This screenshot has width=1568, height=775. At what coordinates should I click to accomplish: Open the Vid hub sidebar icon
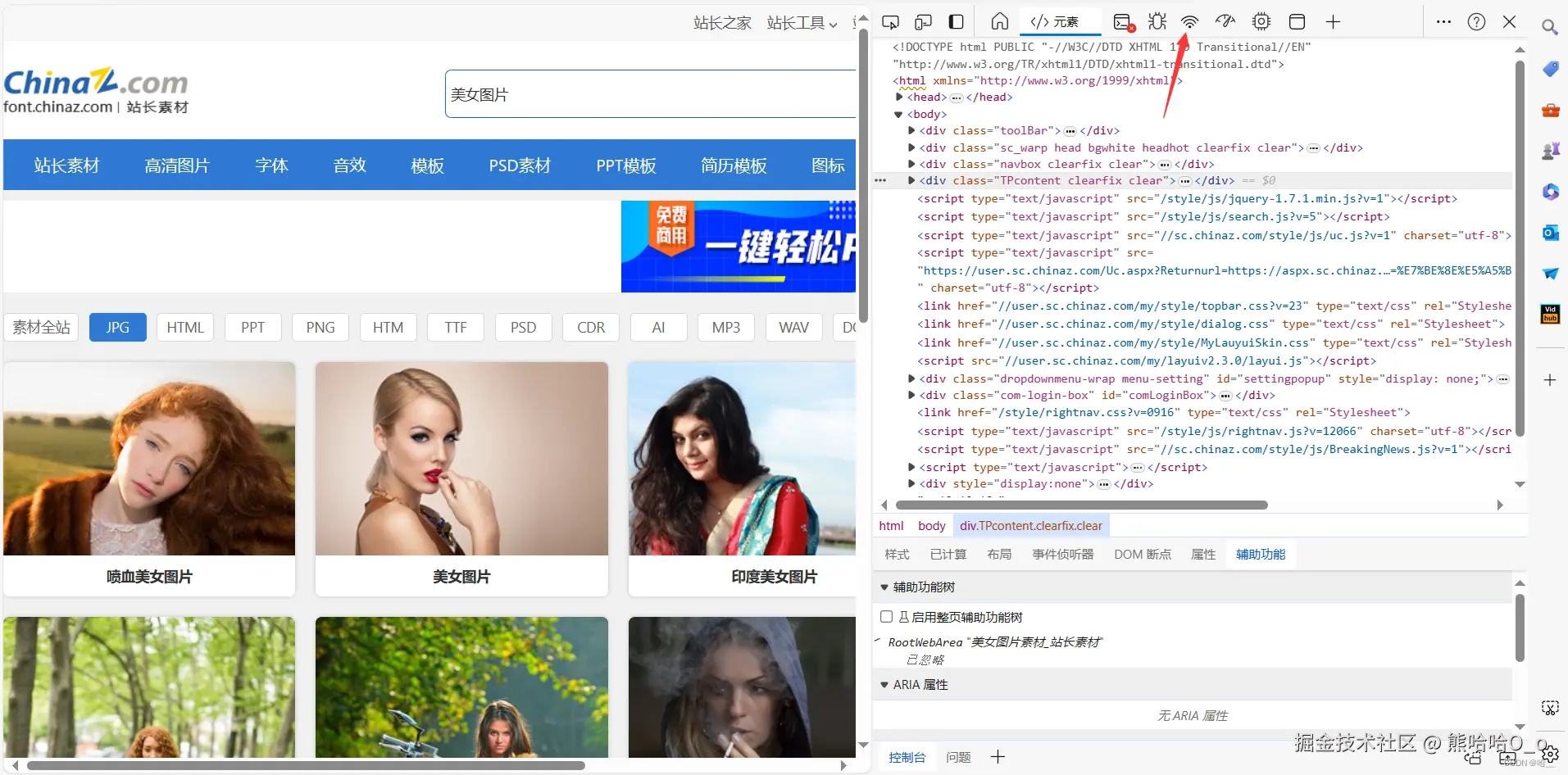(x=1550, y=315)
